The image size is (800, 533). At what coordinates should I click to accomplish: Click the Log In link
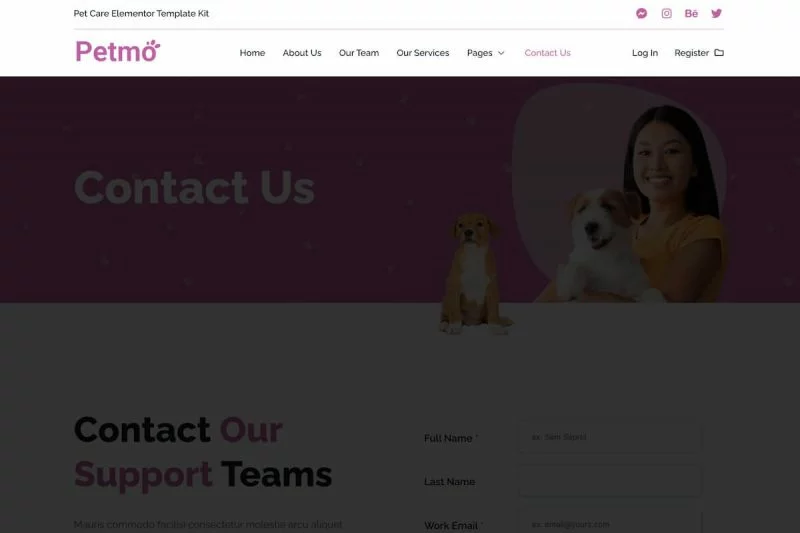[645, 53]
